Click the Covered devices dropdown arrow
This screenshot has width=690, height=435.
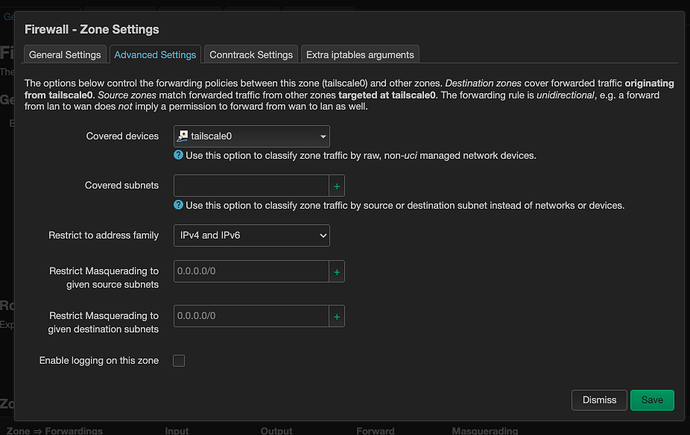click(x=323, y=136)
